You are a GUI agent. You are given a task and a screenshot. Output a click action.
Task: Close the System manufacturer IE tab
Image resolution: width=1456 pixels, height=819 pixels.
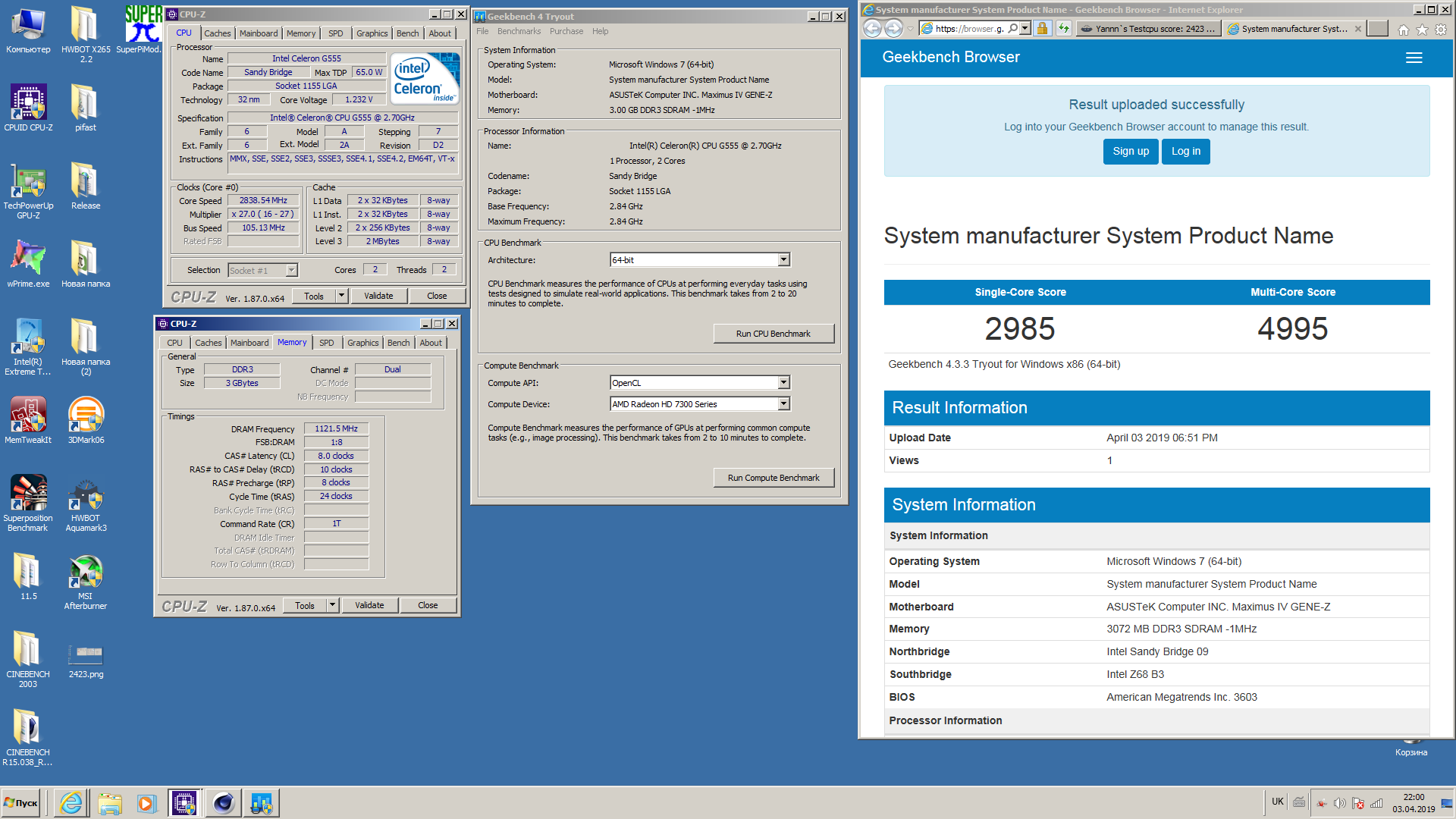pyautogui.click(x=1357, y=29)
